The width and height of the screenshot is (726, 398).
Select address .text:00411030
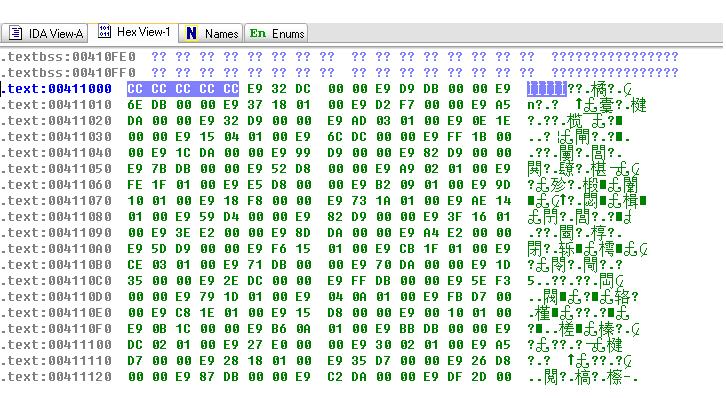(x=56, y=137)
